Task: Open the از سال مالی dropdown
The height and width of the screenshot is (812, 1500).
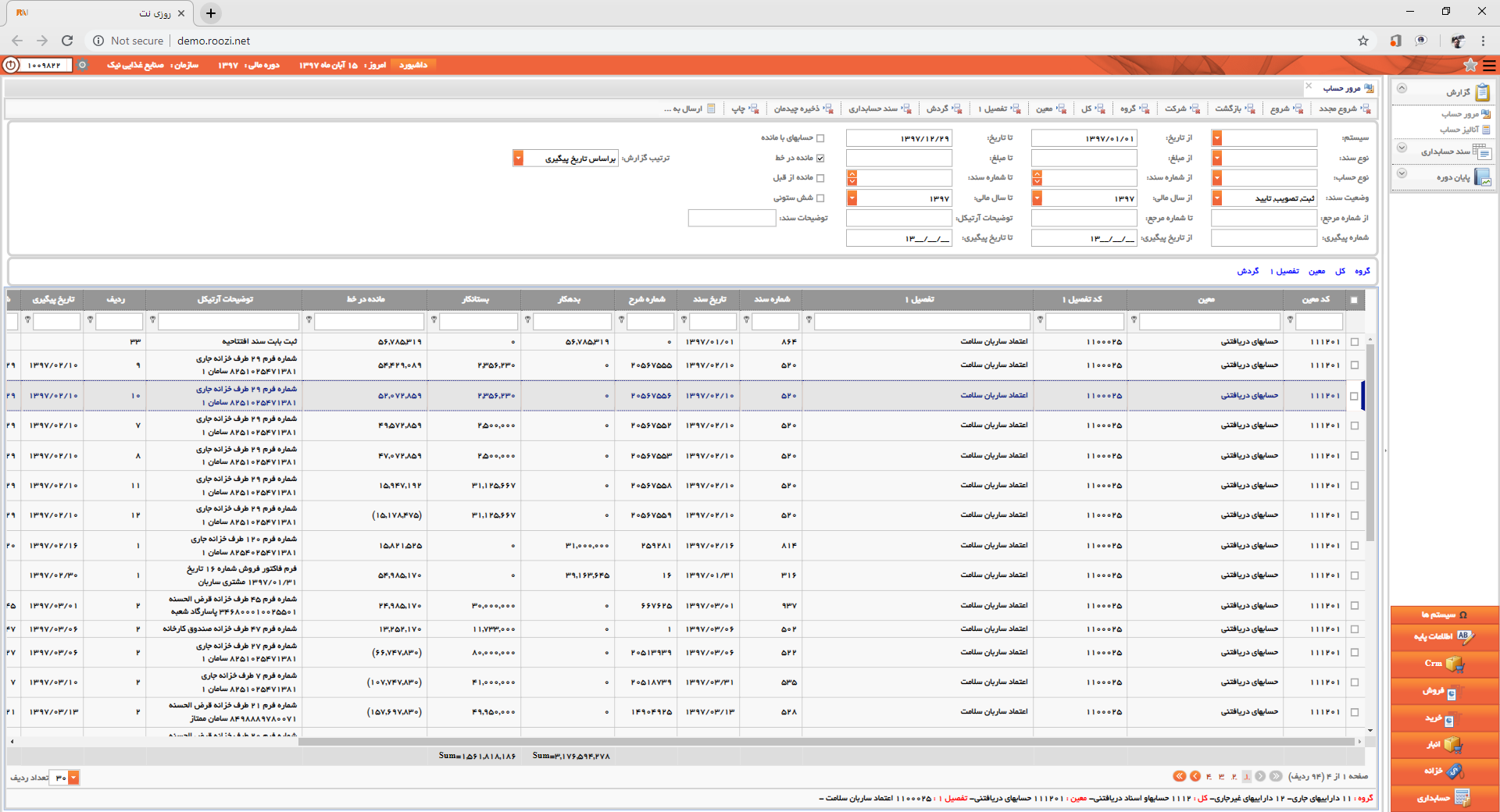Action: pos(1037,198)
